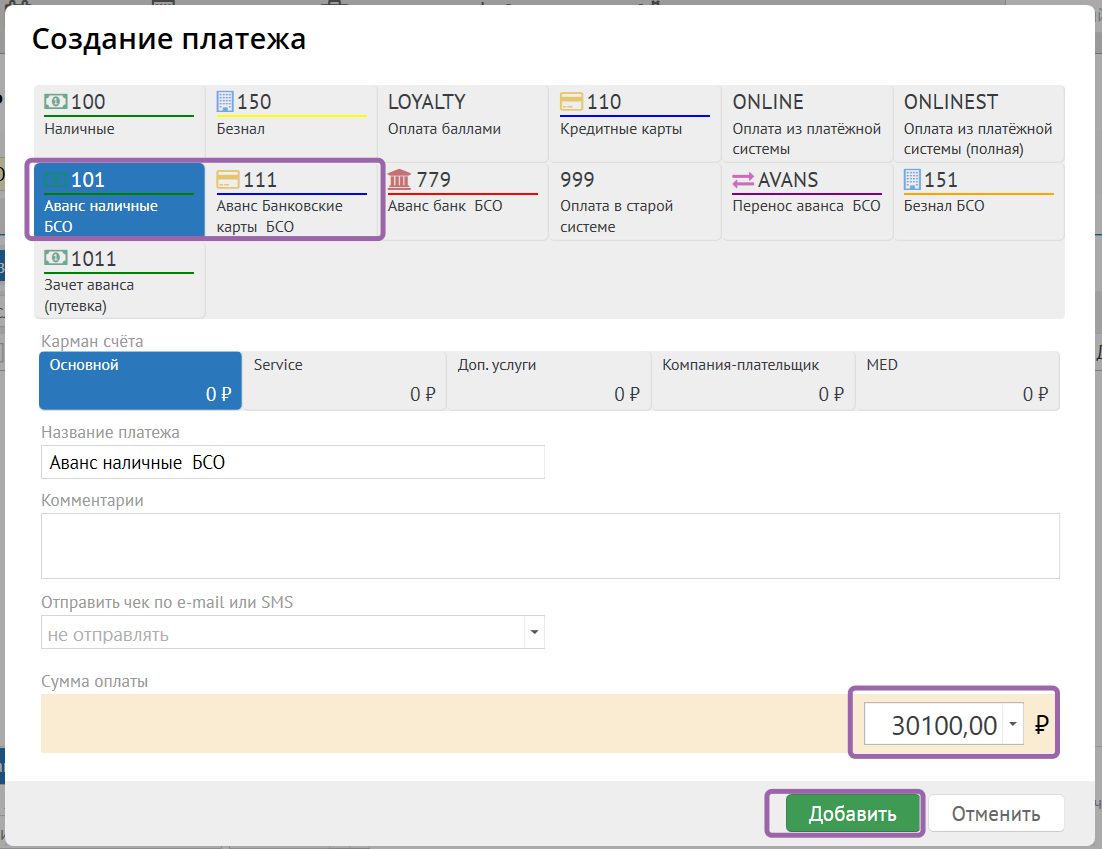Screen dimensions: 1102x849
Task: Click the Отменить button
Action: point(995,814)
